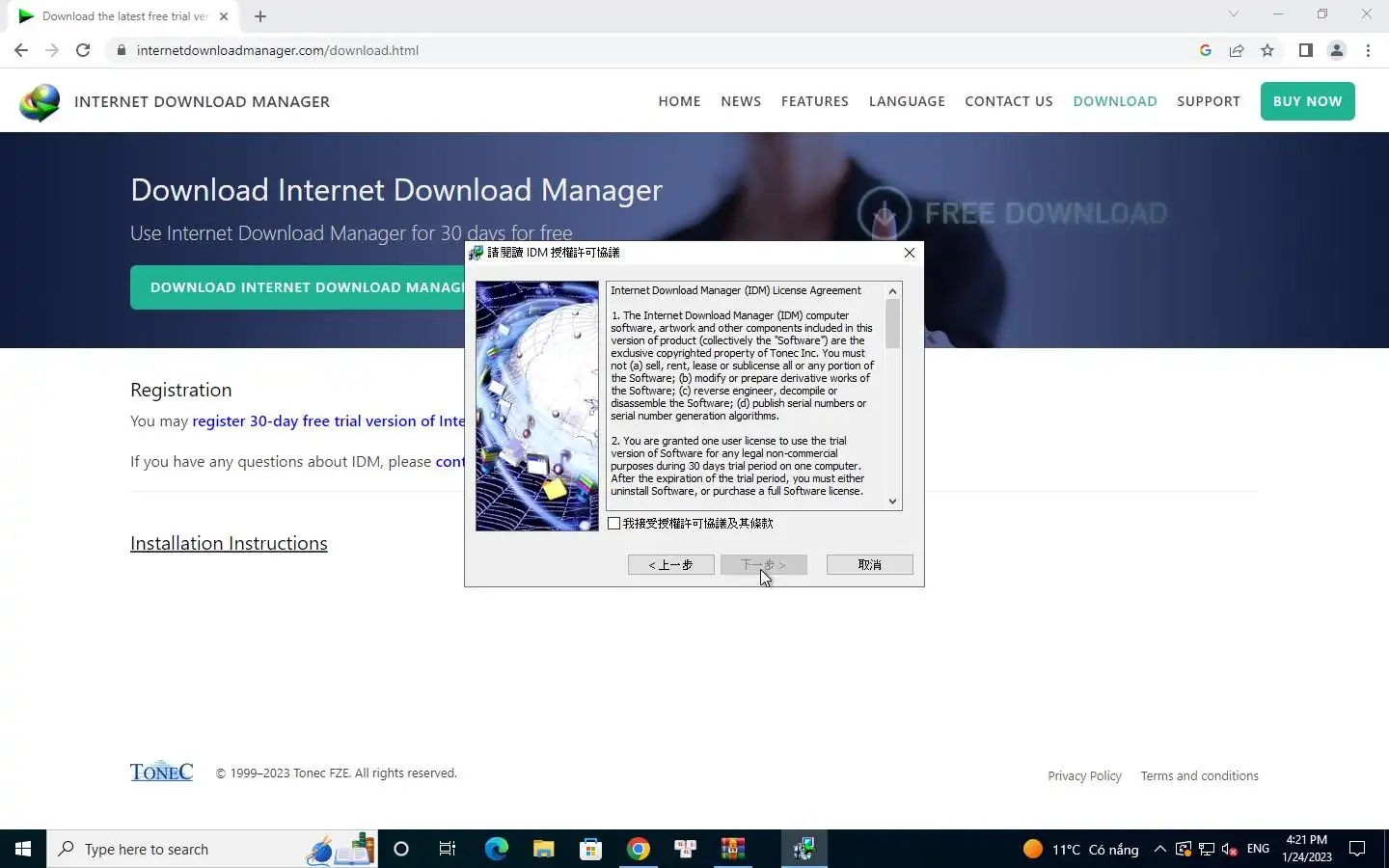Open WinRAR icon on taskbar

(x=732, y=849)
